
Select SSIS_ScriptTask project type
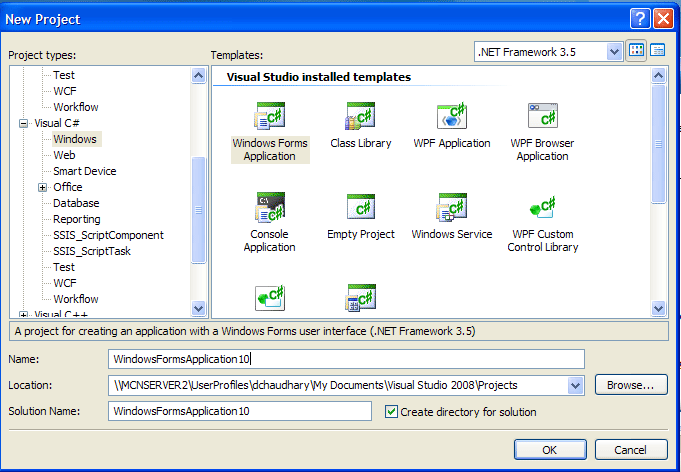pos(92,251)
